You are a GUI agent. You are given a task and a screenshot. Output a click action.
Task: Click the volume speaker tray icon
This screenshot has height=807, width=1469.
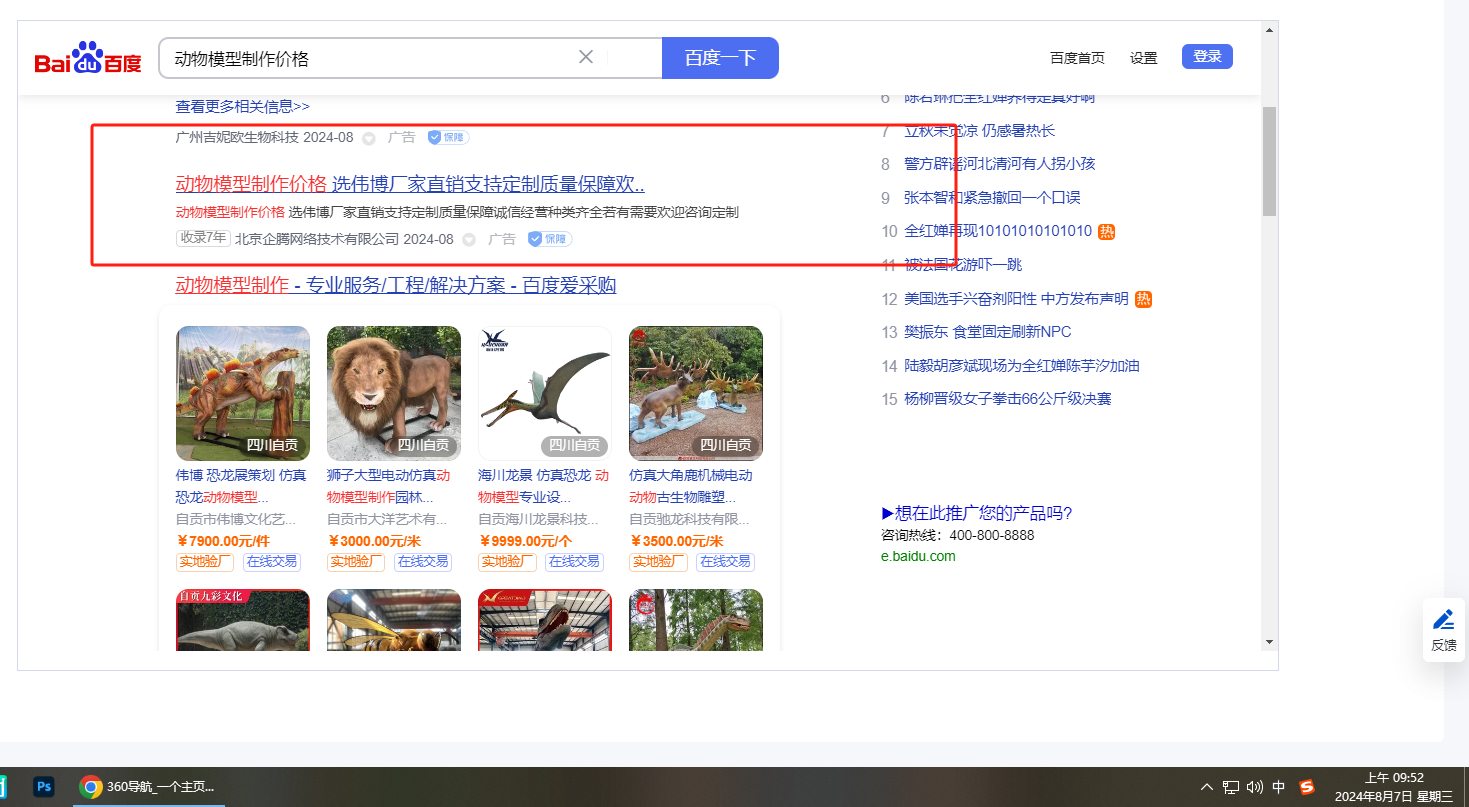pos(1255,787)
